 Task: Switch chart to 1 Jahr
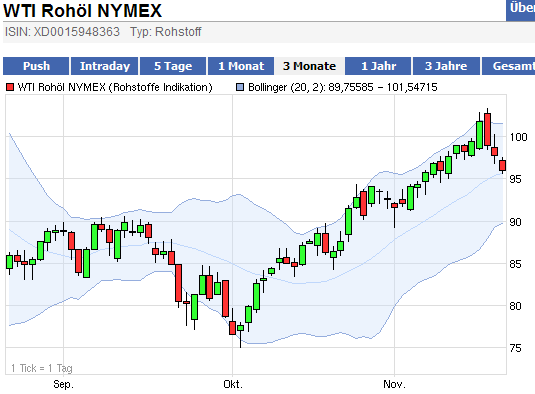tap(378, 66)
